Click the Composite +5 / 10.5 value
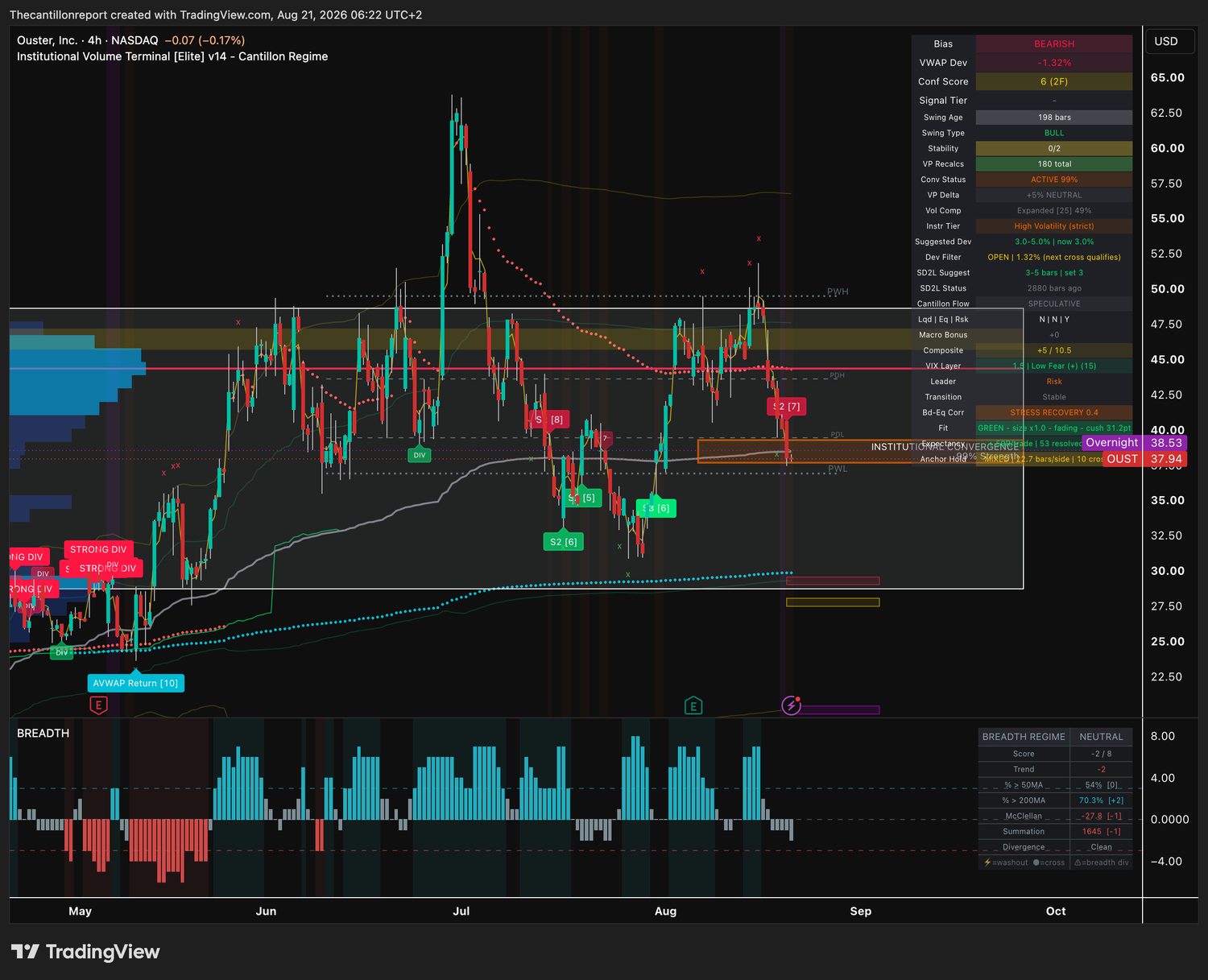This screenshot has height=980, width=1208. [1054, 350]
